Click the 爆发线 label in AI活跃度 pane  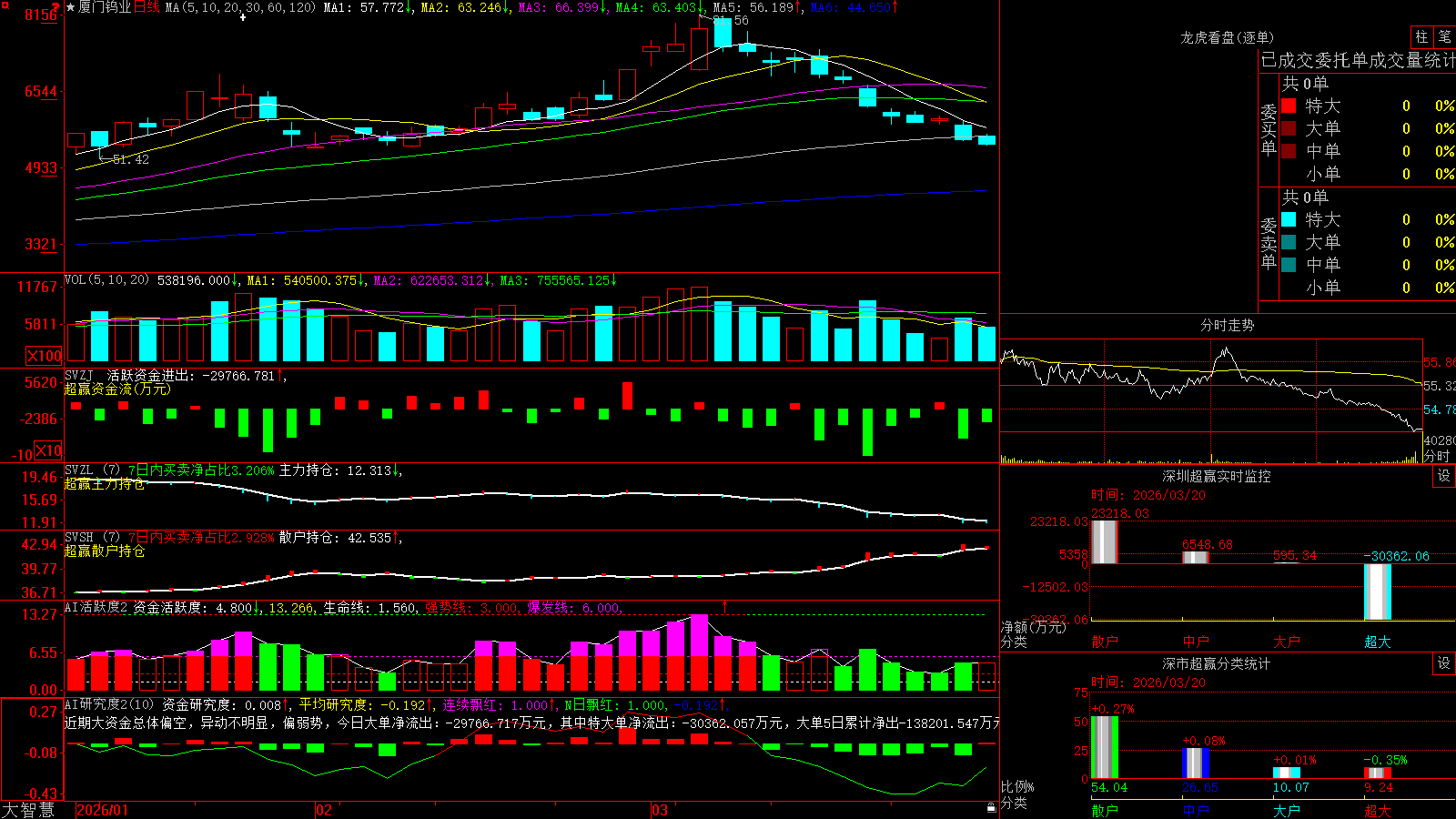click(x=548, y=608)
